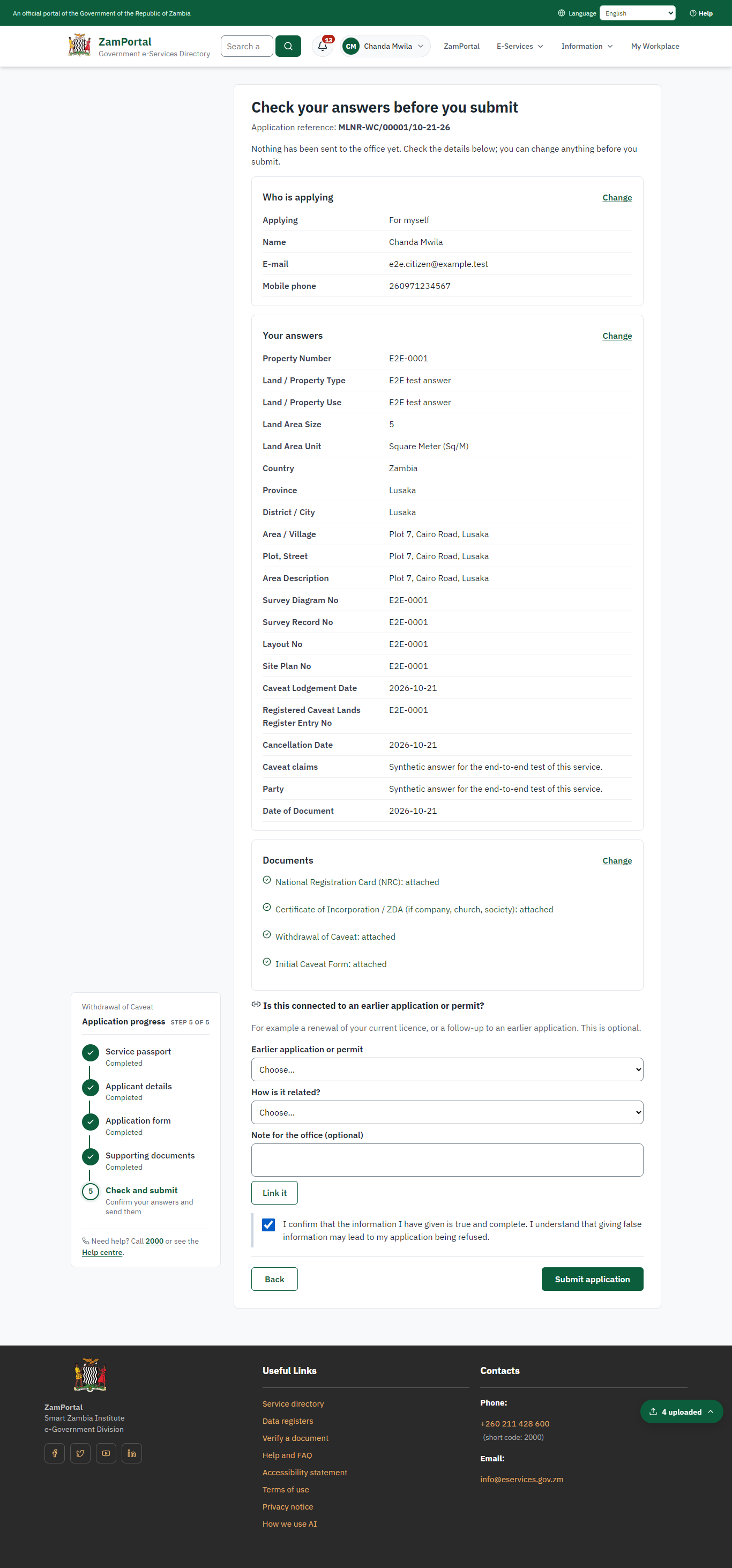Click Change link for Documents
The width and height of the screenshot is (732, 1568).
pos(617,861)
